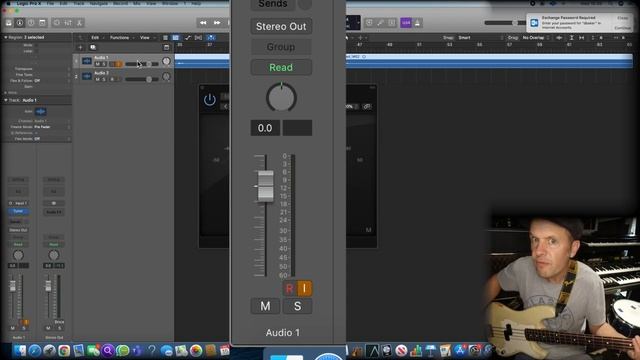
Task: Toggle the Inspector button in control bar
Action: 20,23
